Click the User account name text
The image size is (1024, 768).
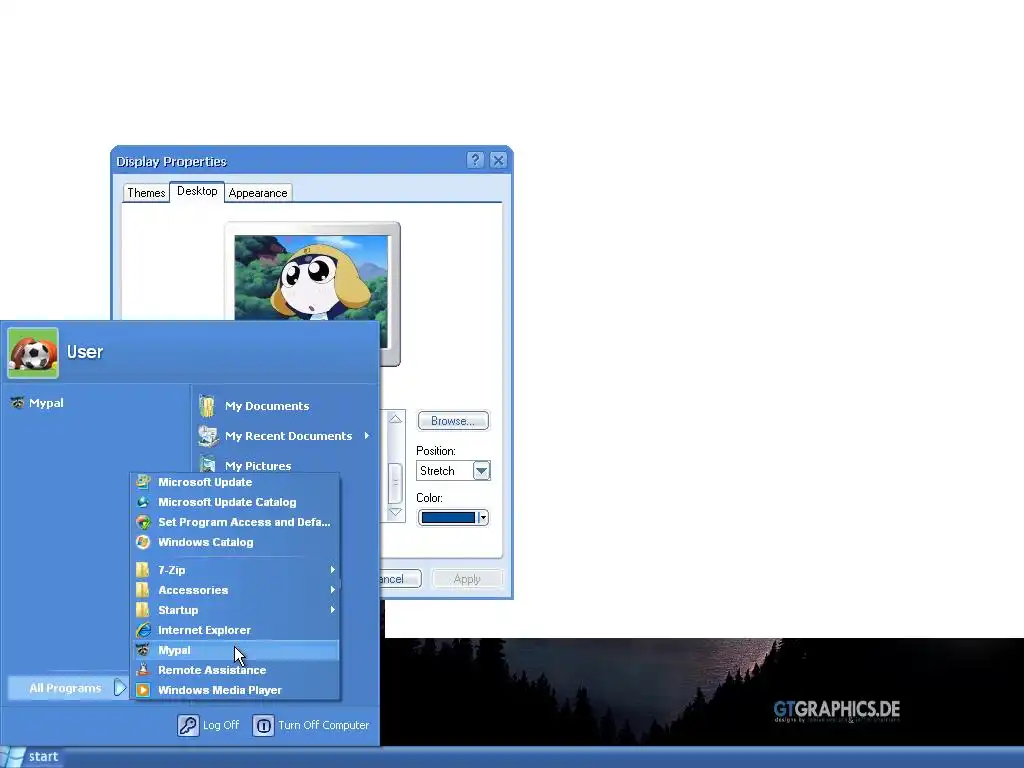tap(85, 352)
